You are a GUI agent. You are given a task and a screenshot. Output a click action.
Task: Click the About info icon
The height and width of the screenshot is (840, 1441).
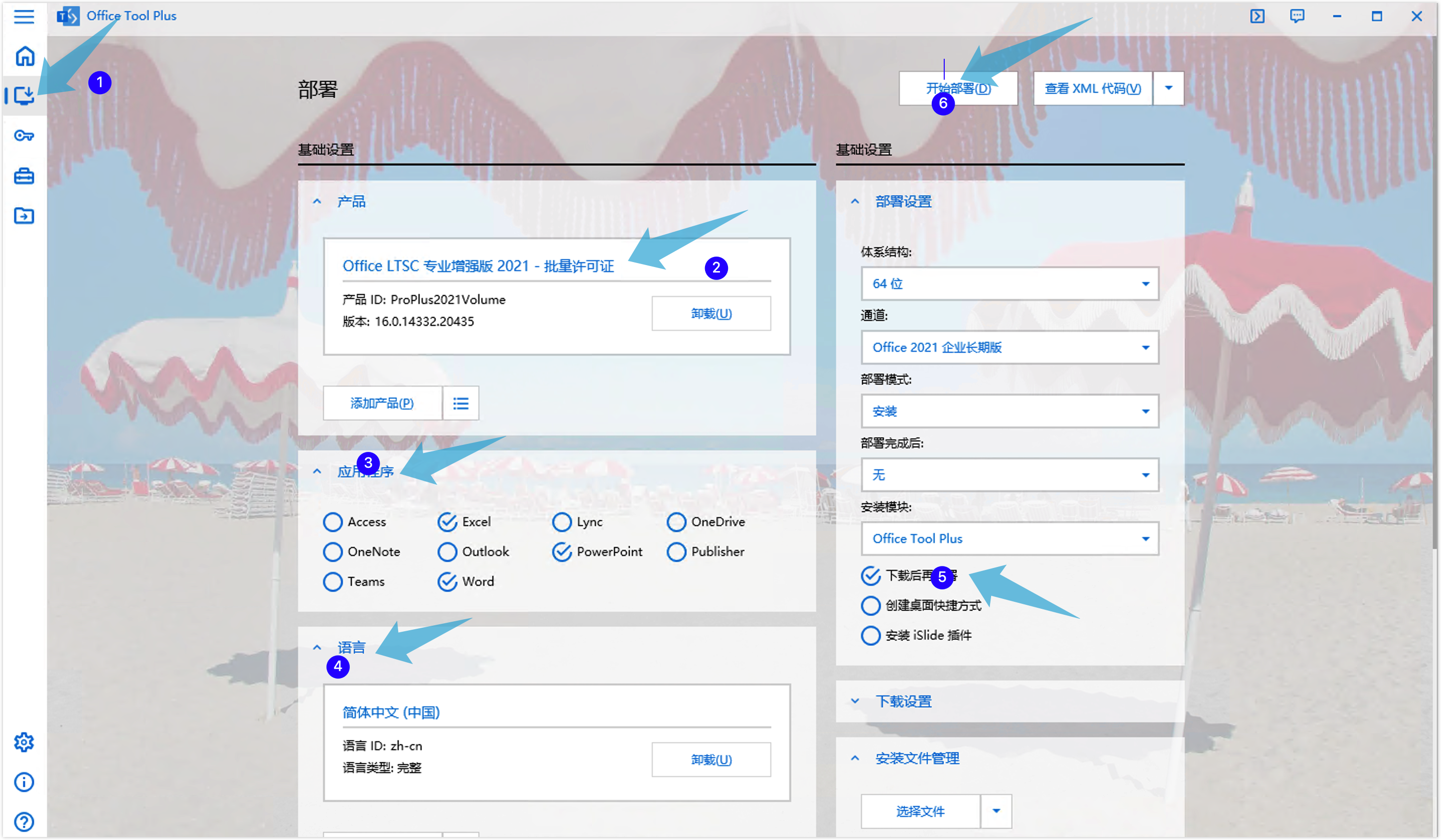click(x=24, y=782)
